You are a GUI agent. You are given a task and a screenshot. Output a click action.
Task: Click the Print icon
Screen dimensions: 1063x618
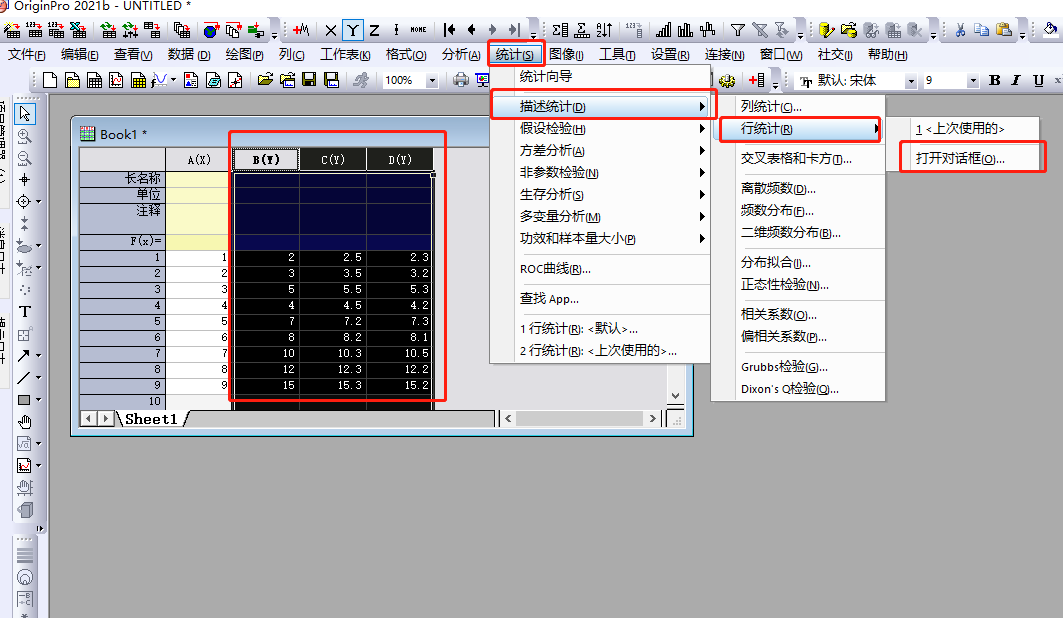pyautogui.click(x=461, y=80)
